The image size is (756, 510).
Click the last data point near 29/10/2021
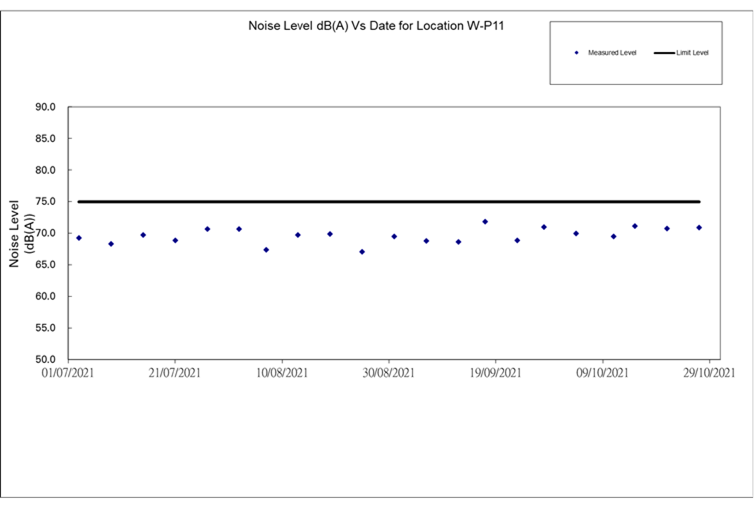coord(699,228)
